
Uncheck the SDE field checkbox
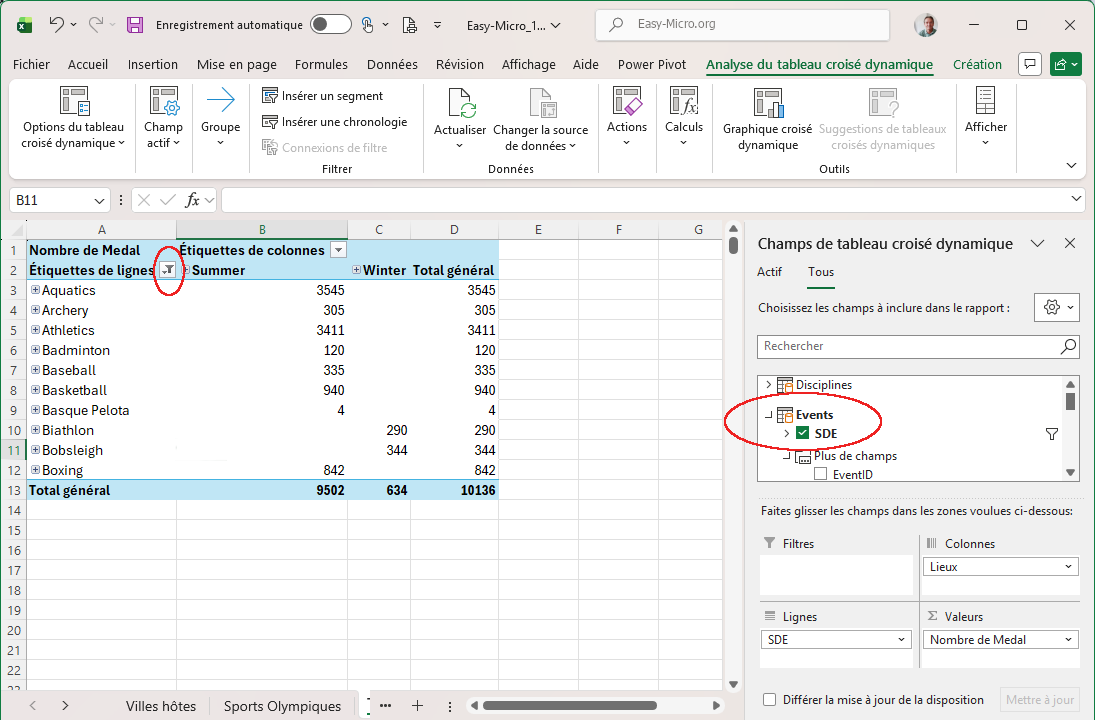(802, 433)
